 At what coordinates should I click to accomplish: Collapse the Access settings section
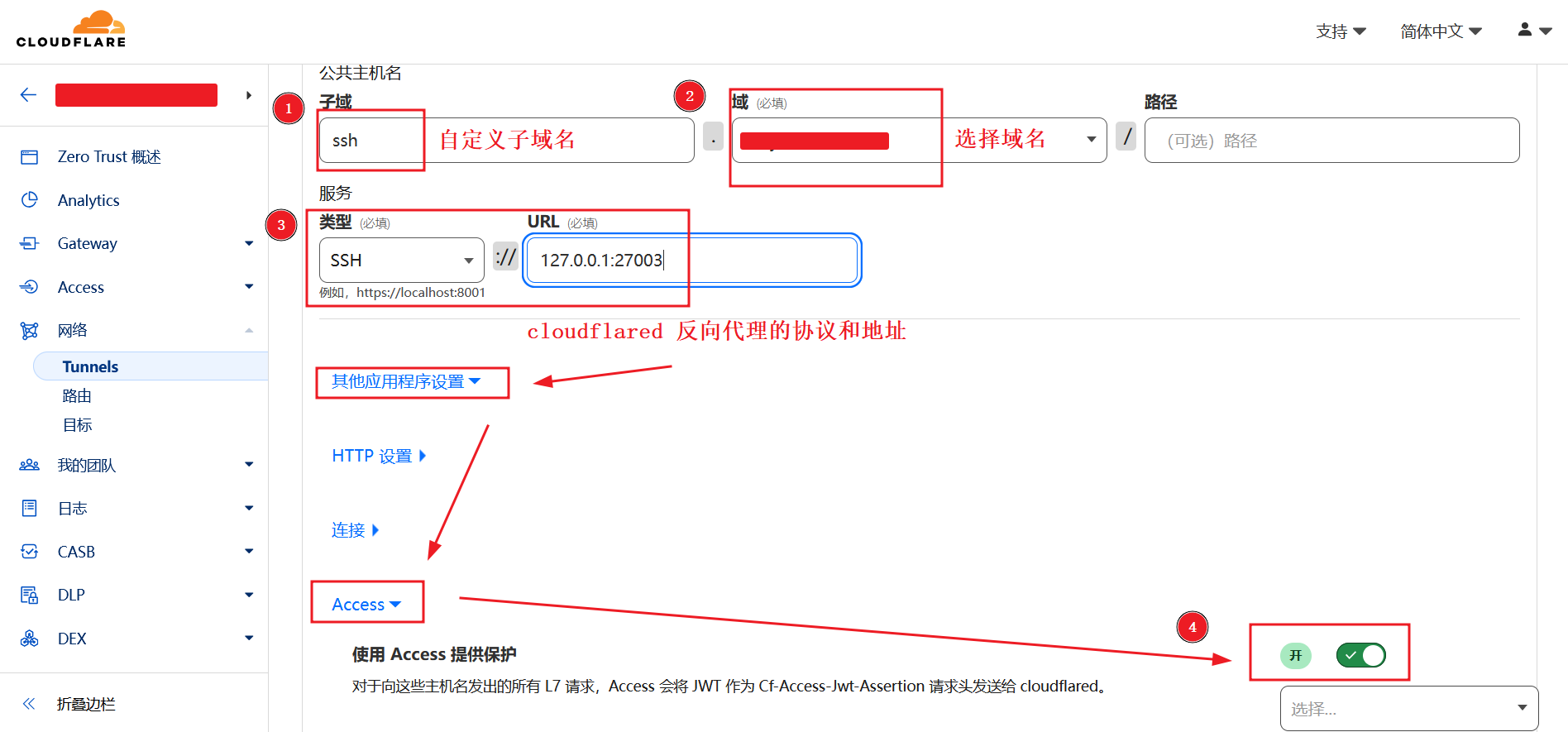[x=366, y=605]
